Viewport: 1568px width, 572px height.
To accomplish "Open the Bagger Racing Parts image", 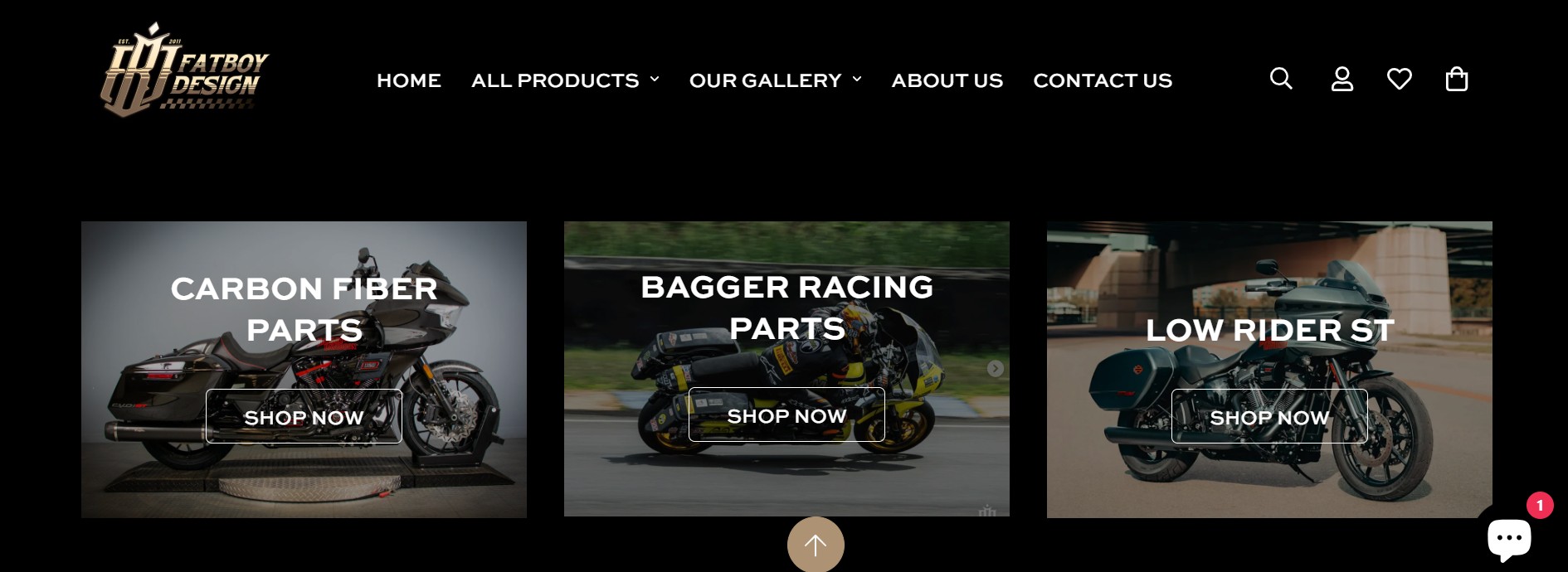I will coord(786,369).
